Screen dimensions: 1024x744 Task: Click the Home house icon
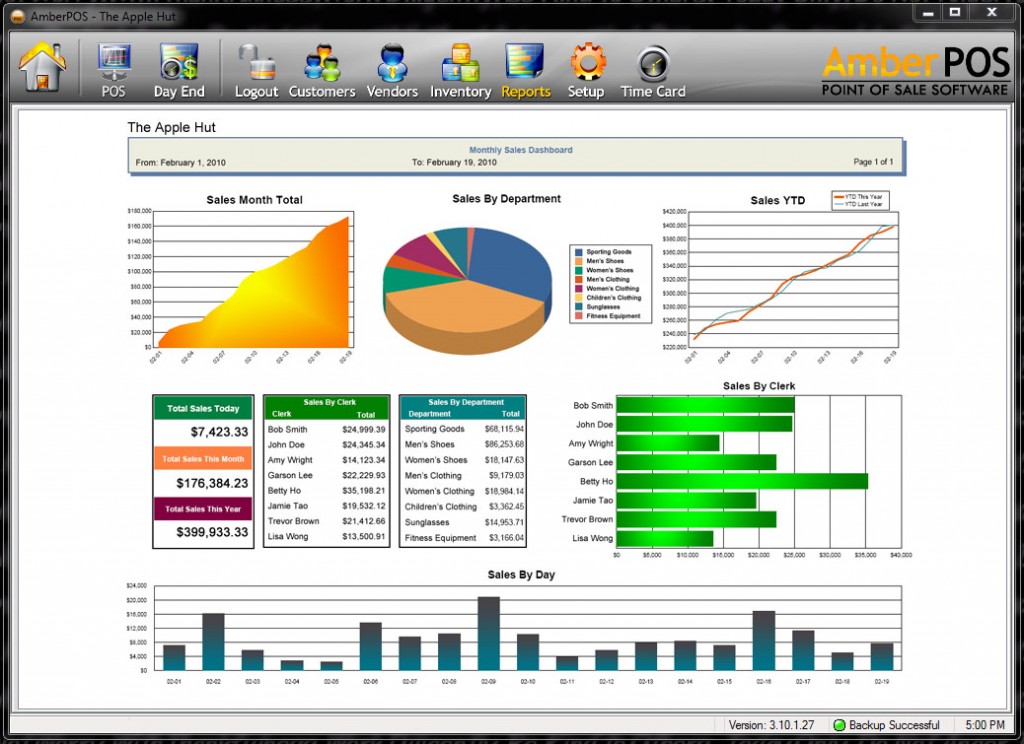click(x=43, y=66)
